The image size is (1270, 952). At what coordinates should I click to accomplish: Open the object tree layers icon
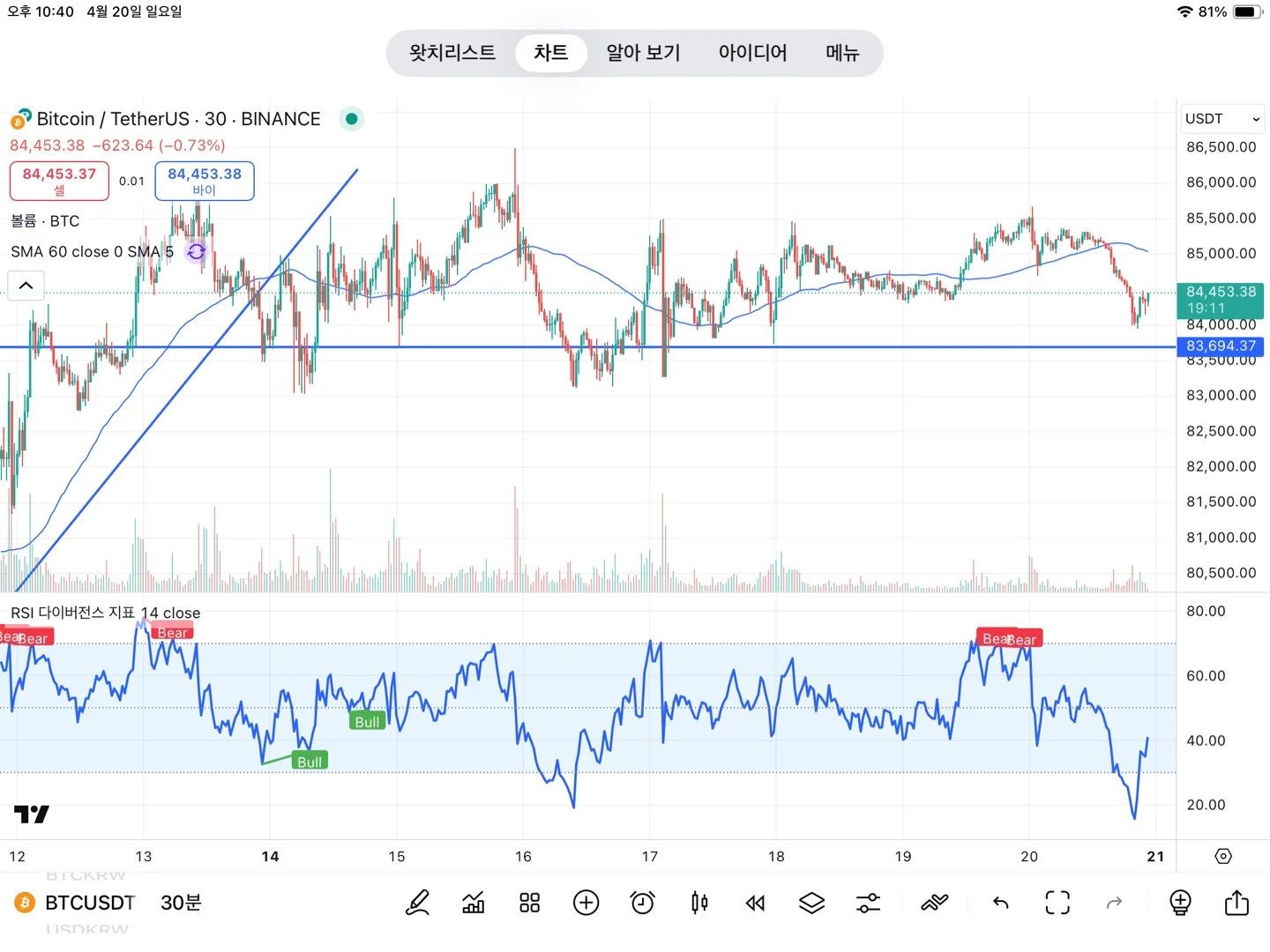811,903
